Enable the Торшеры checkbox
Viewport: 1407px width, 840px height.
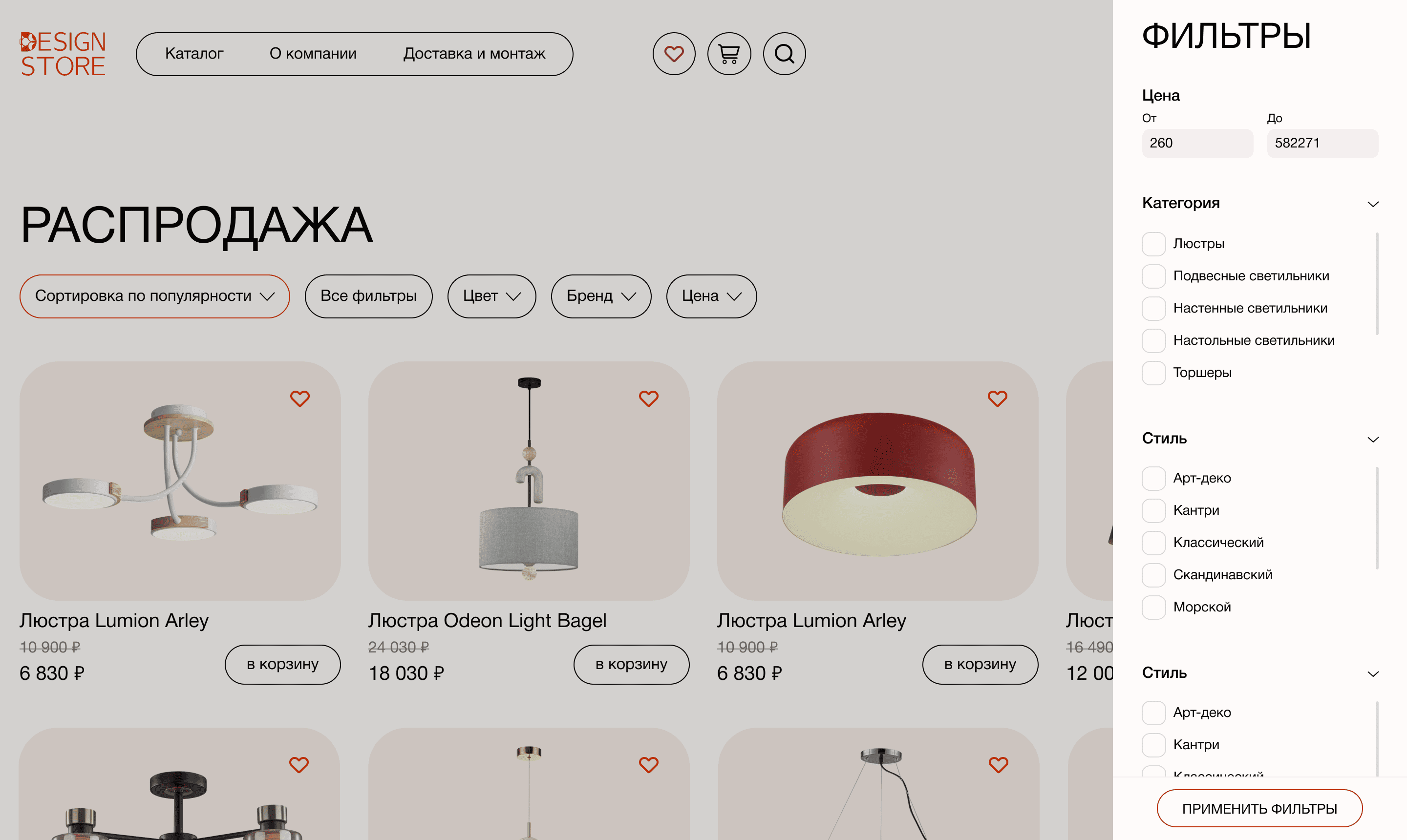pyautogui.click(x=1153, y=373)
